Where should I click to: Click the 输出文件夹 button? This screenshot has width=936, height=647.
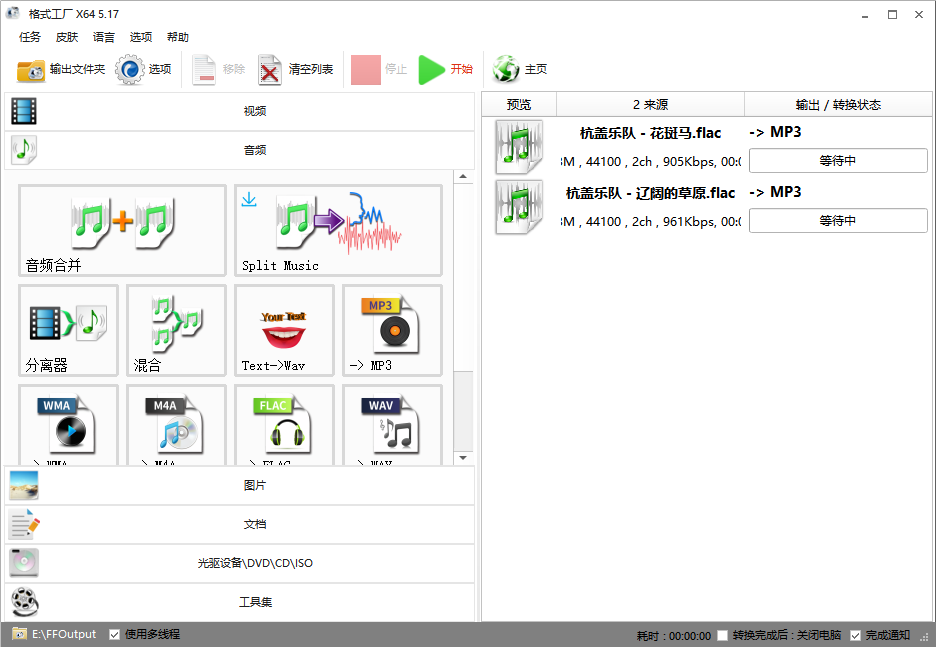(x=61, y=70)
